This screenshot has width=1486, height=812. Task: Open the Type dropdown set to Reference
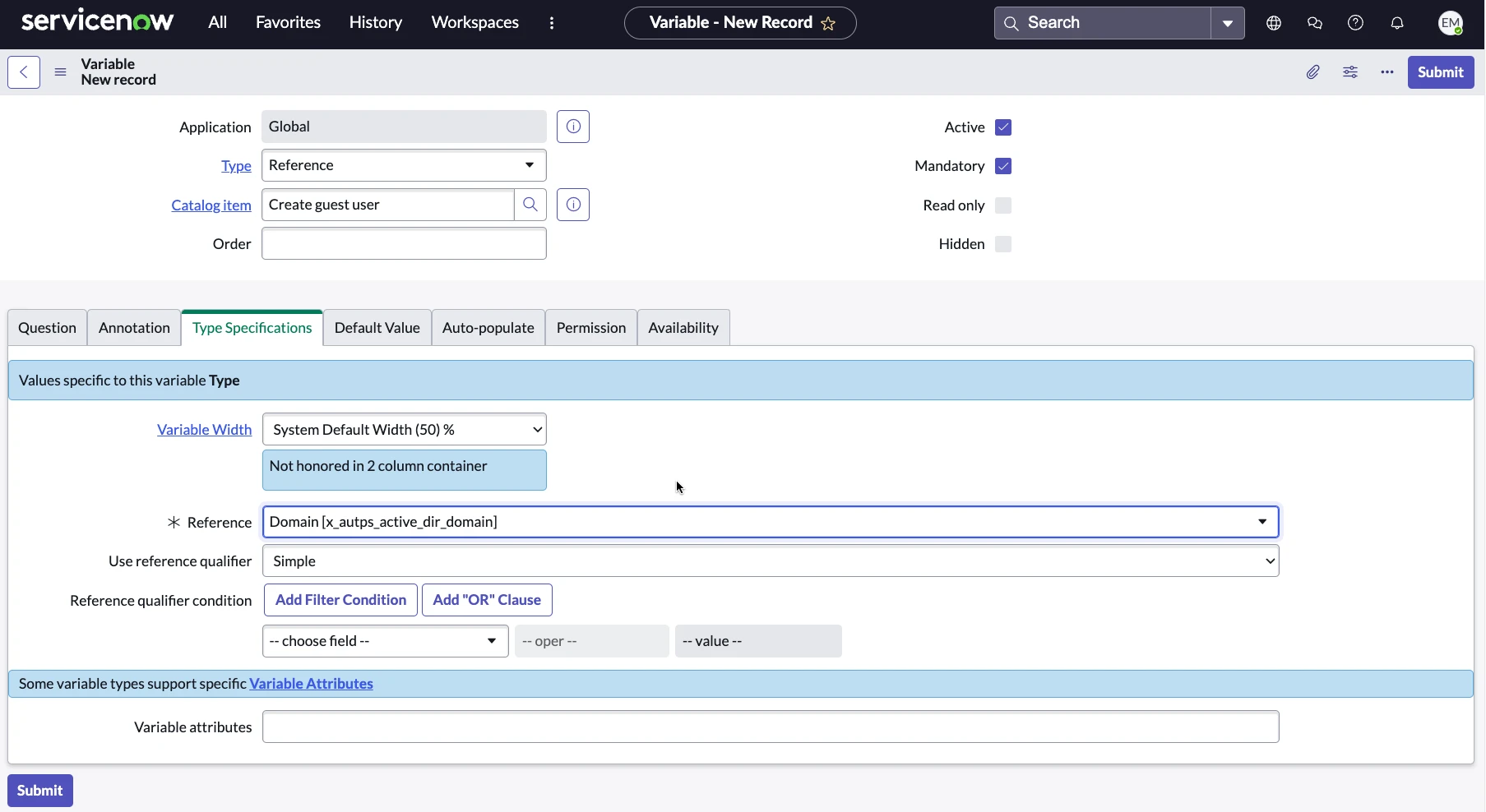(x=404, y=165)
